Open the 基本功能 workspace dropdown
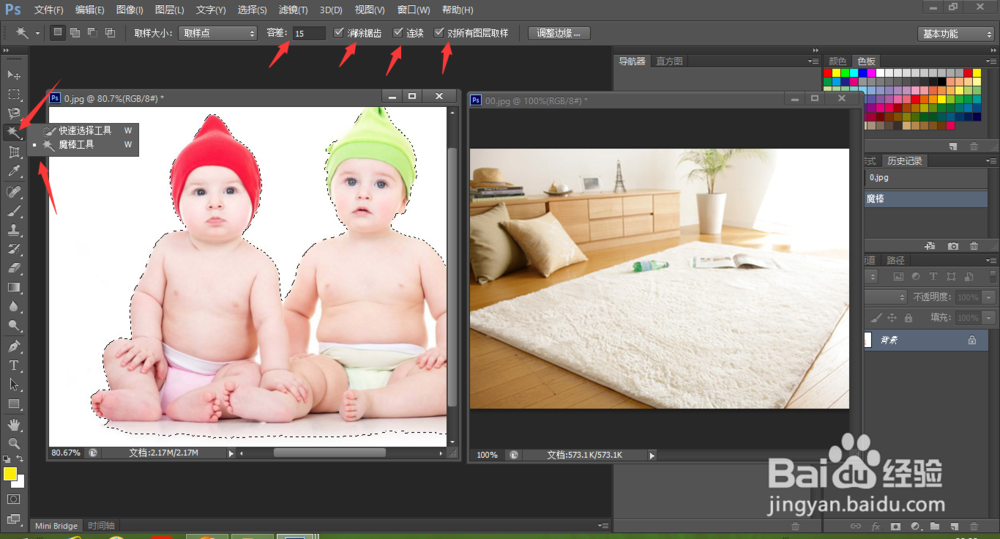1000x539 pixels. tap(956, 34)
